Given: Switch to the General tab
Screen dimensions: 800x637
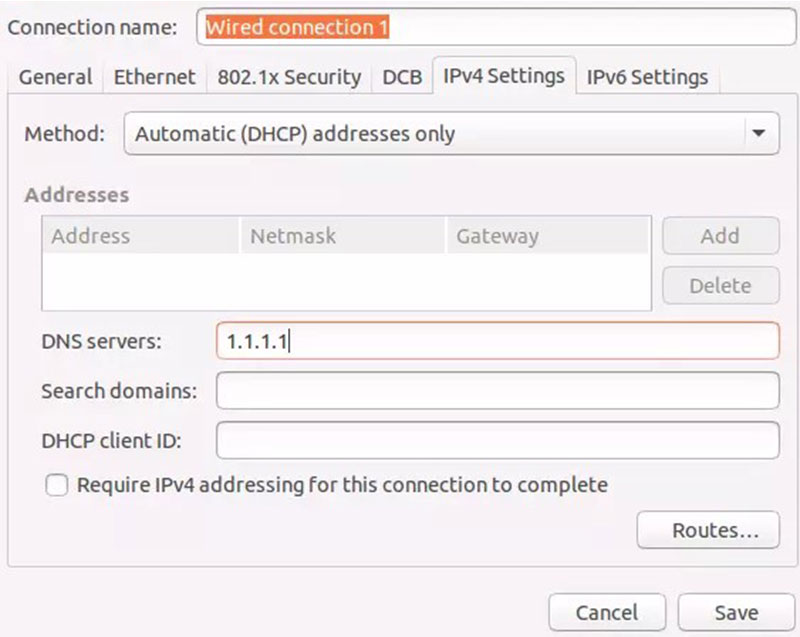Looking at the screenshot, I should click(57, 77).
